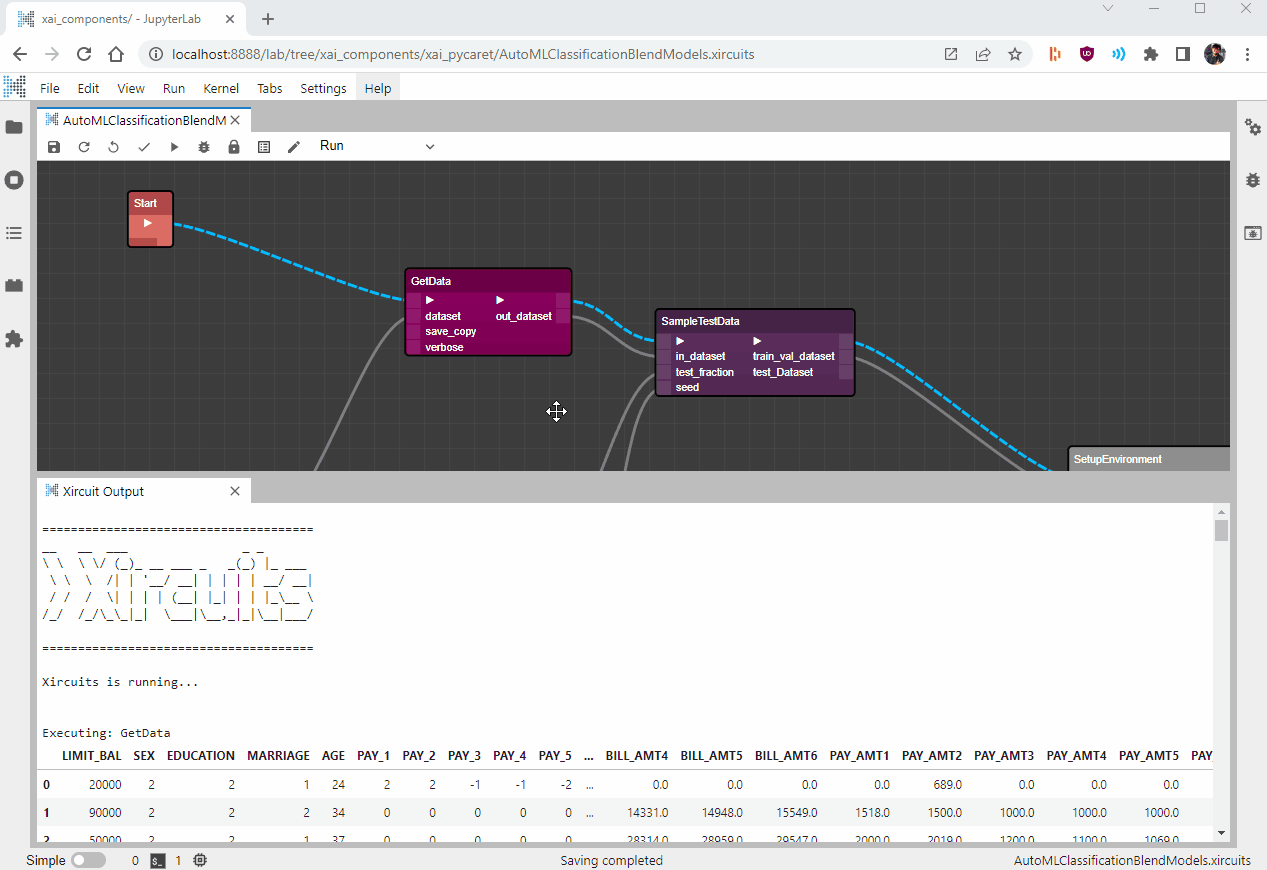Save the xircuits workflow with the save icon
This screenshot has height=870, width=1267.
(x=54, y=147)
